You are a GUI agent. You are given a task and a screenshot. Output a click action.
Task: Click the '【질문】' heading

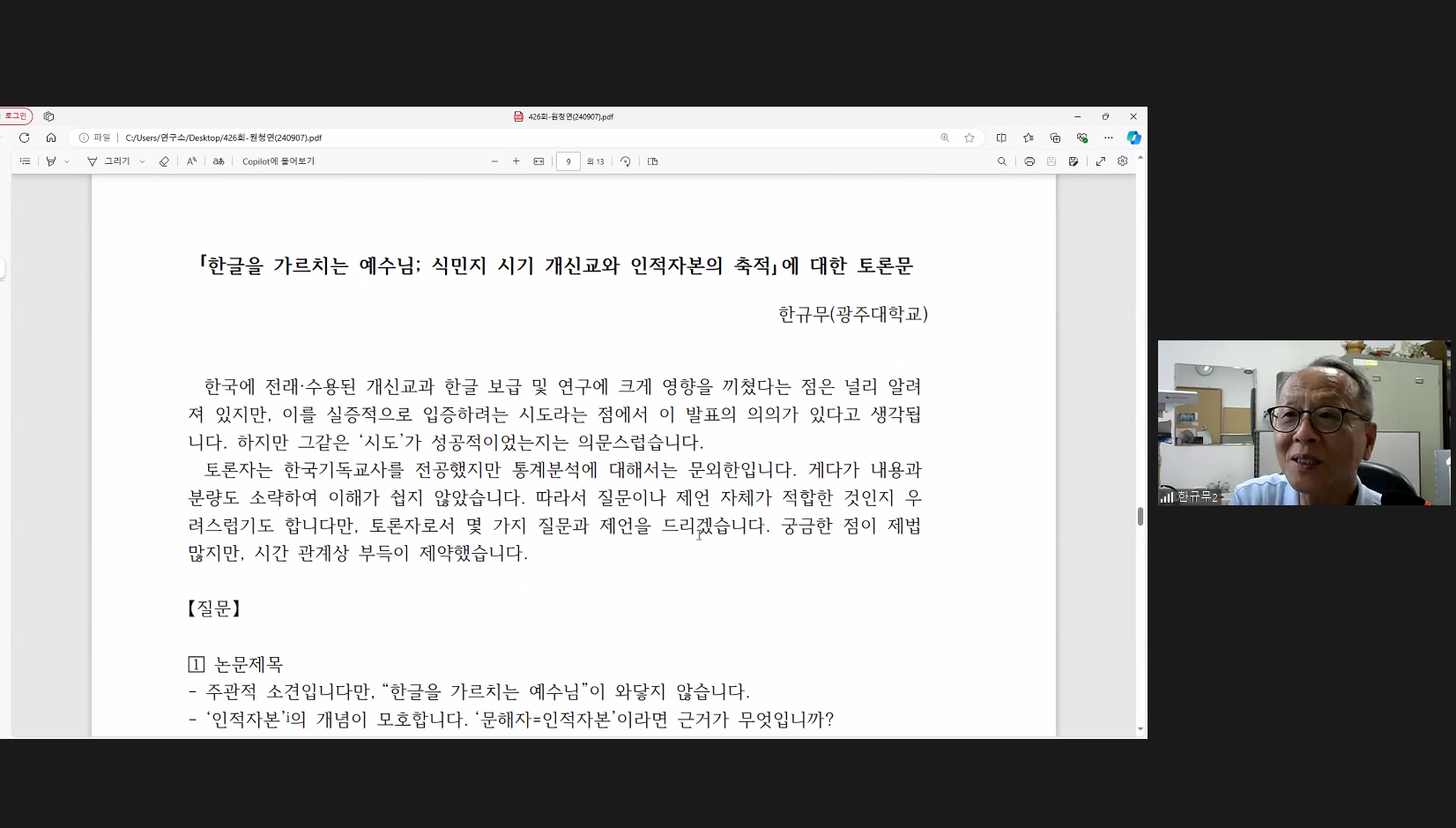point(214,608)
